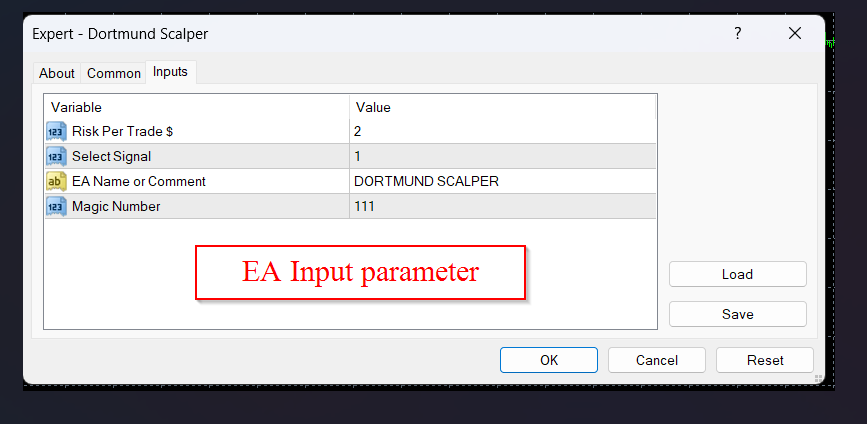Click the Reset button
The image size is (867, 424).
[x=765, y=360]
